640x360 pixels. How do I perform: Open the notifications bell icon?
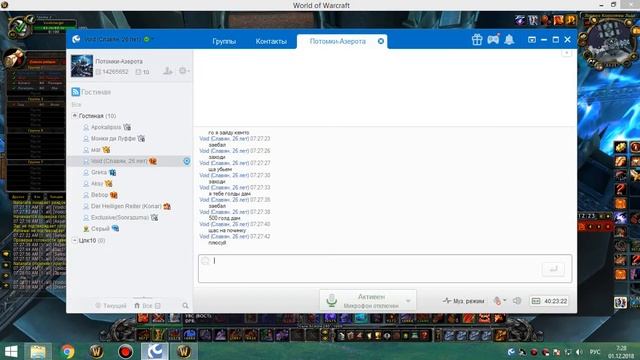509,40
